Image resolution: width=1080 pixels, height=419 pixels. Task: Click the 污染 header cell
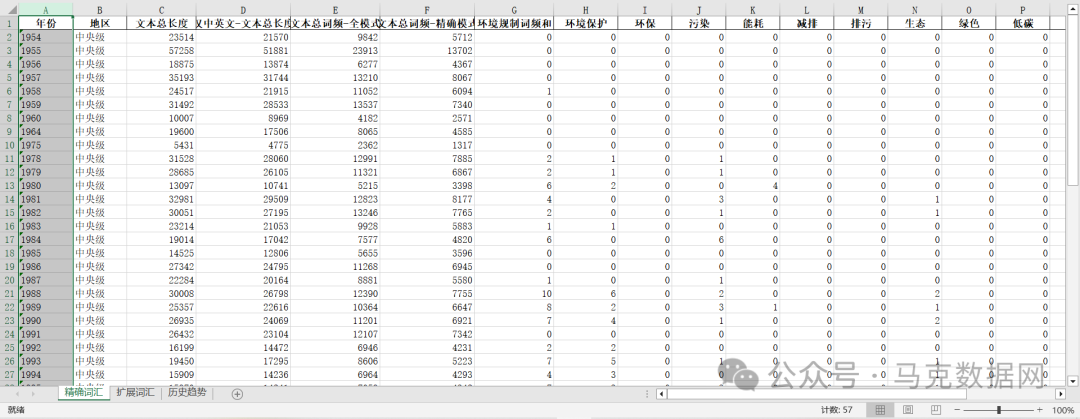[698, 23]
